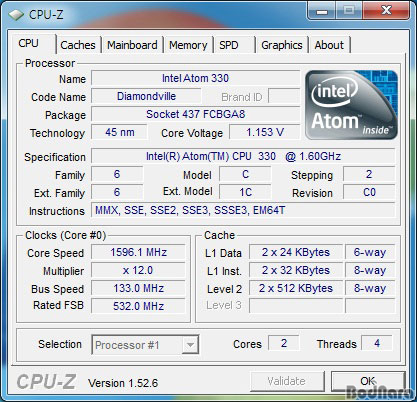
Task: Click the Intel Atom inside logo
Action: click(x=351, y=105)
